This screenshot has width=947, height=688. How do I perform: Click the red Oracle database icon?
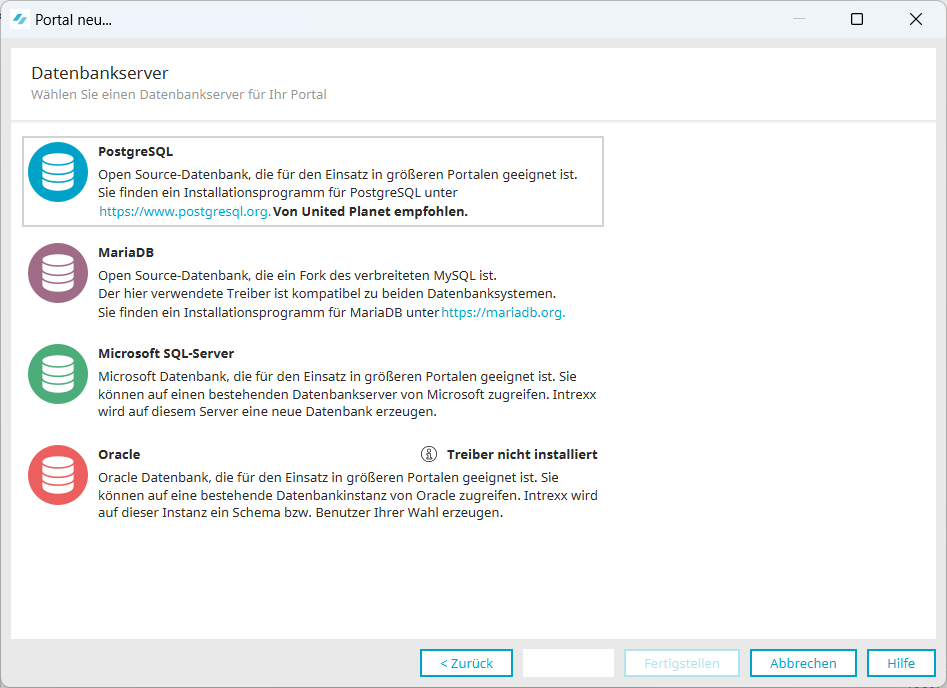(58, 475)
